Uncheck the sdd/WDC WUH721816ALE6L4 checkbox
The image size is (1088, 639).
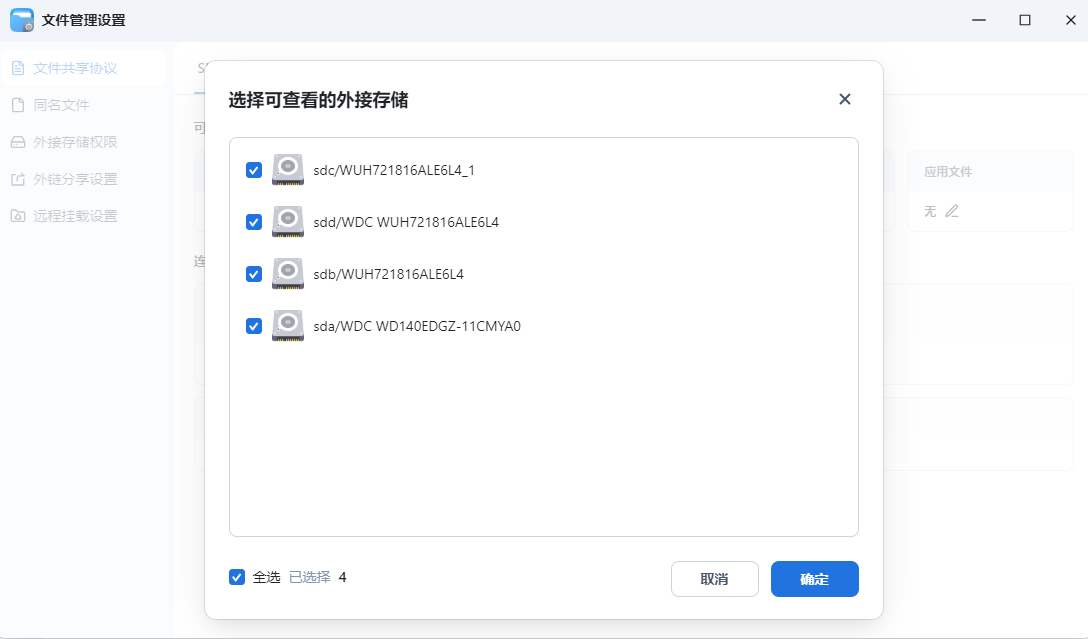(x=254, y=222)
